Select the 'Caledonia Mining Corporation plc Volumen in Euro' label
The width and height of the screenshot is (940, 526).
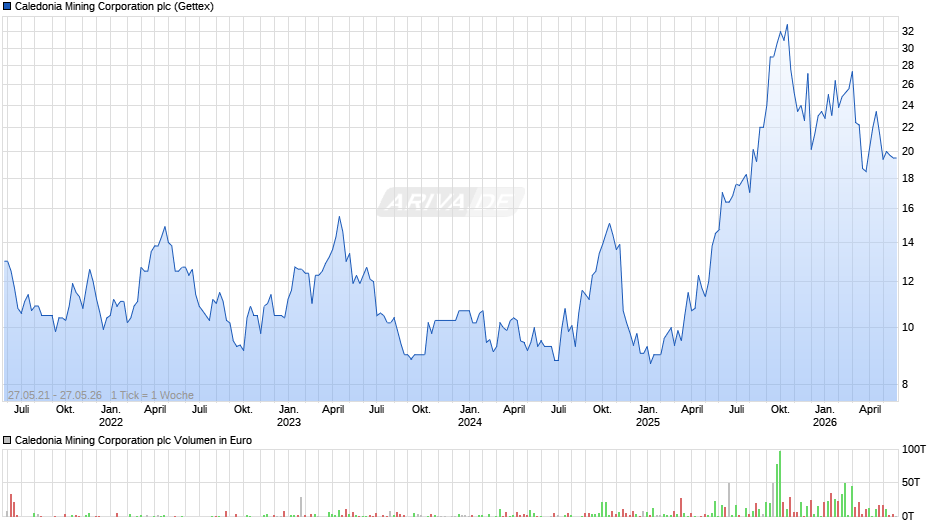pos(133,440)
